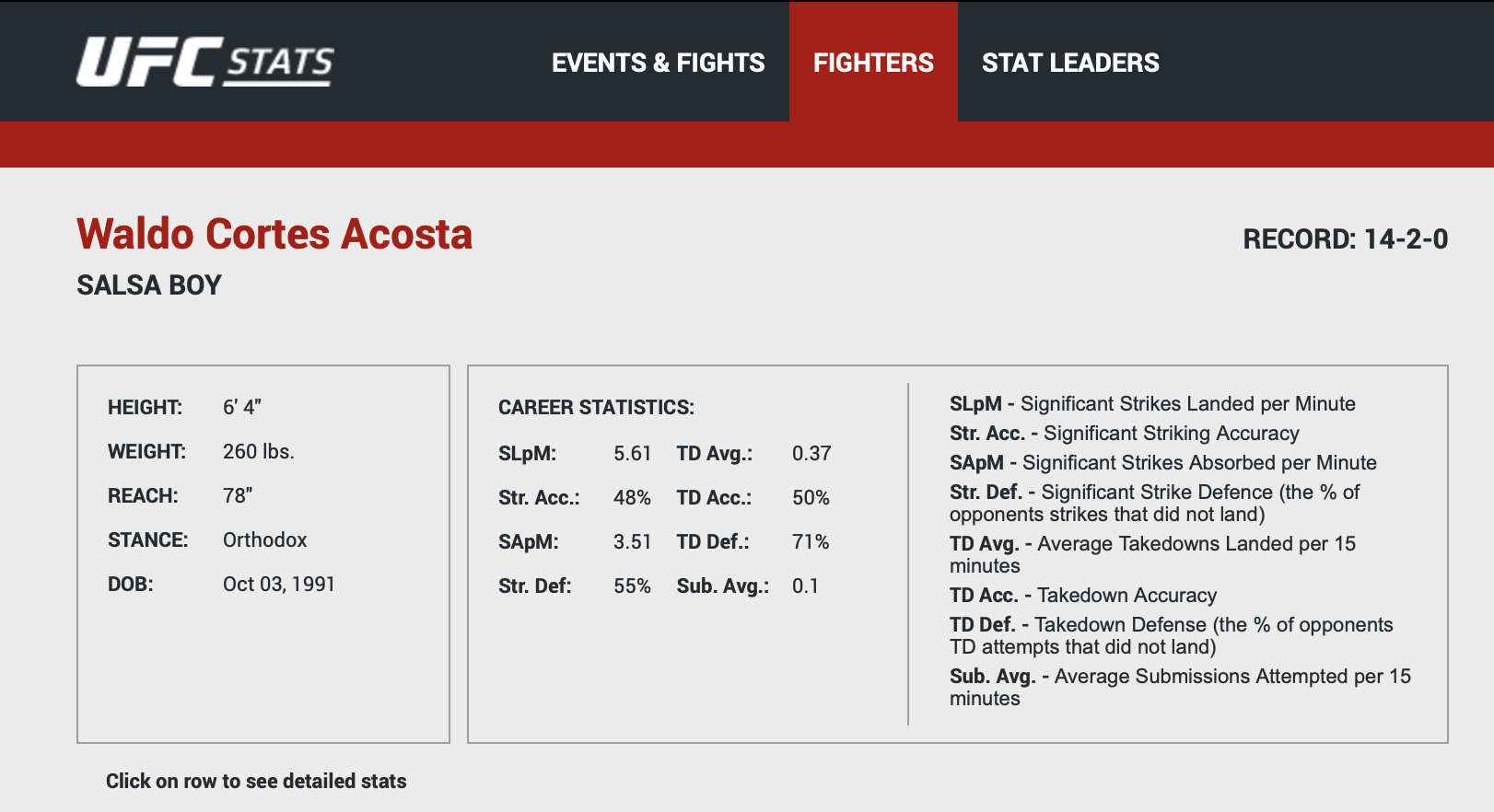
Task: Click the Career Statistics heading
Action: pyautogui.click(x=596, y=407)
